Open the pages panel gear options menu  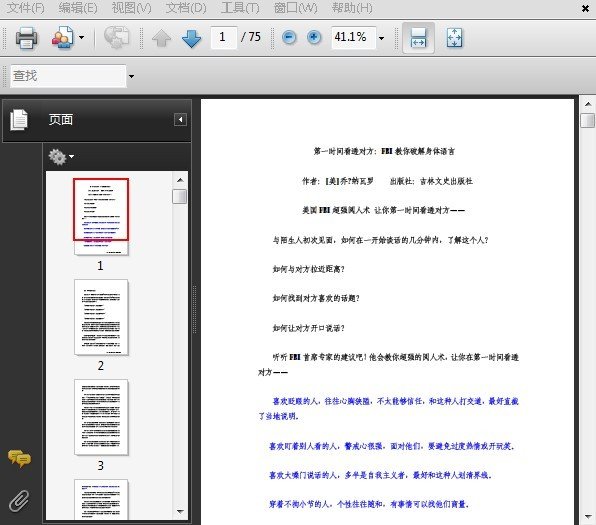(x=61, y=157)
